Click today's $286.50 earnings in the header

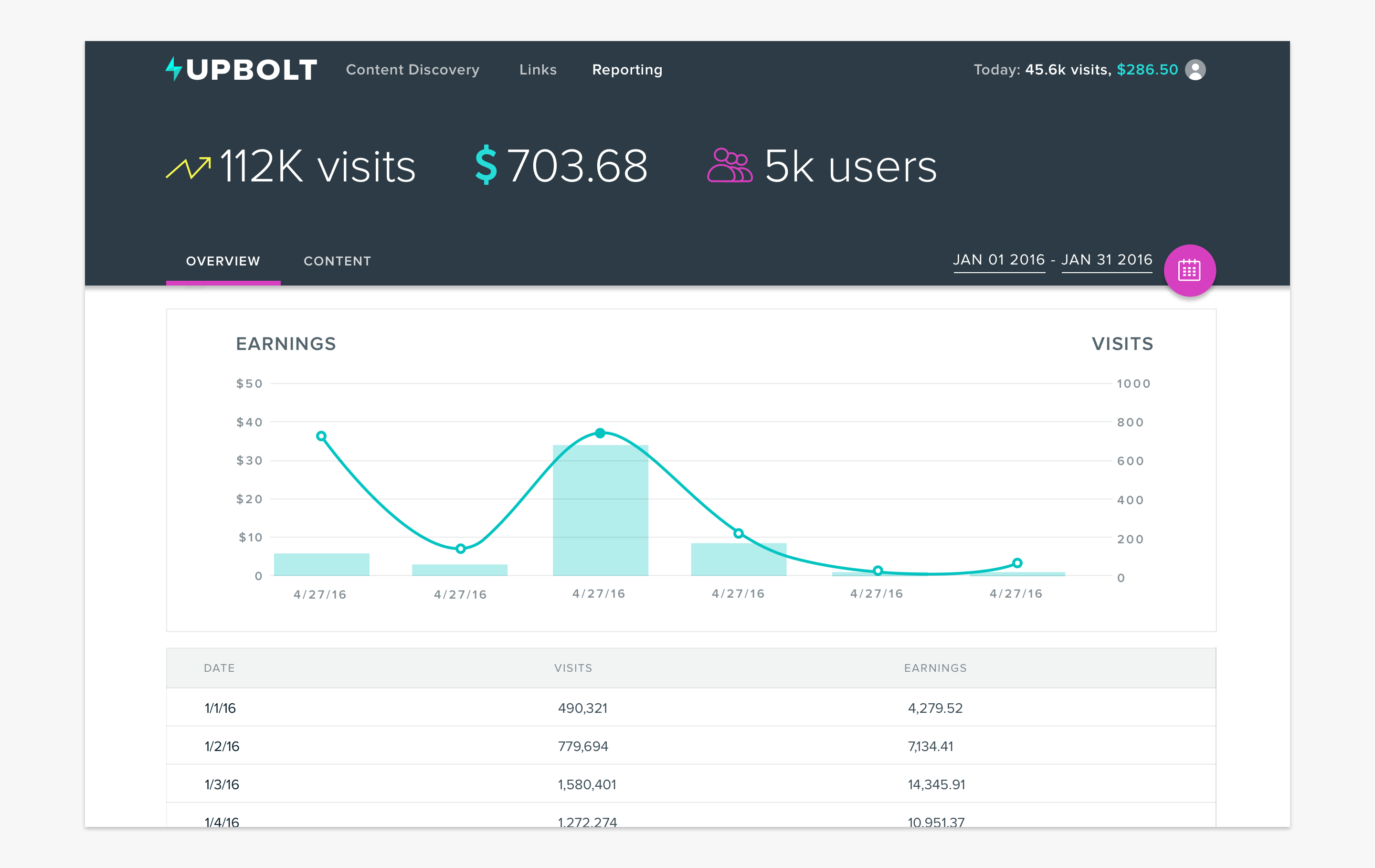click(1147, 70)
